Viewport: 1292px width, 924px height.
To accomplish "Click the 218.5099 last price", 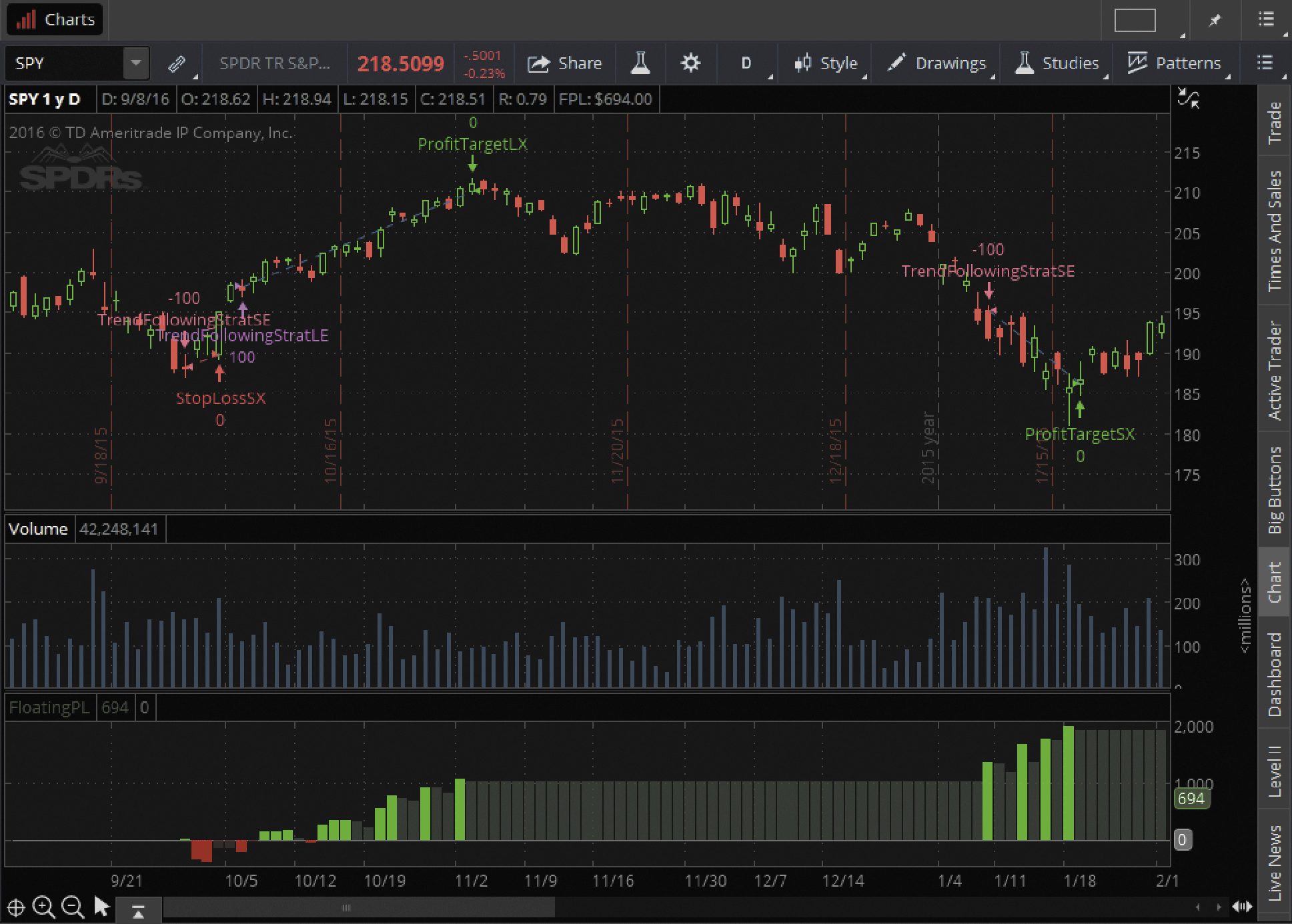I will coord(401,64).
